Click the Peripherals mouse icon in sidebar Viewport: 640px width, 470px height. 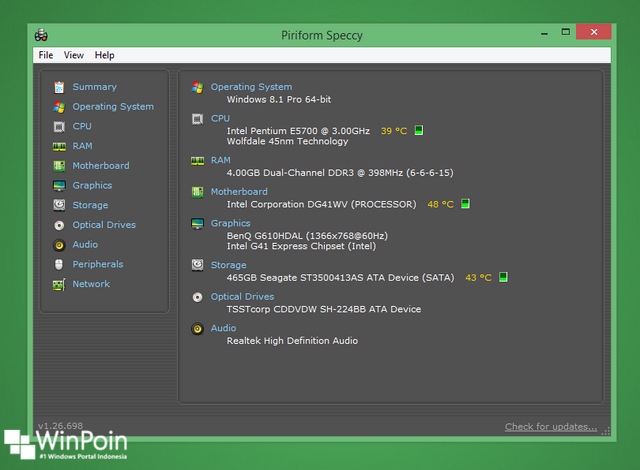(59, 264)
